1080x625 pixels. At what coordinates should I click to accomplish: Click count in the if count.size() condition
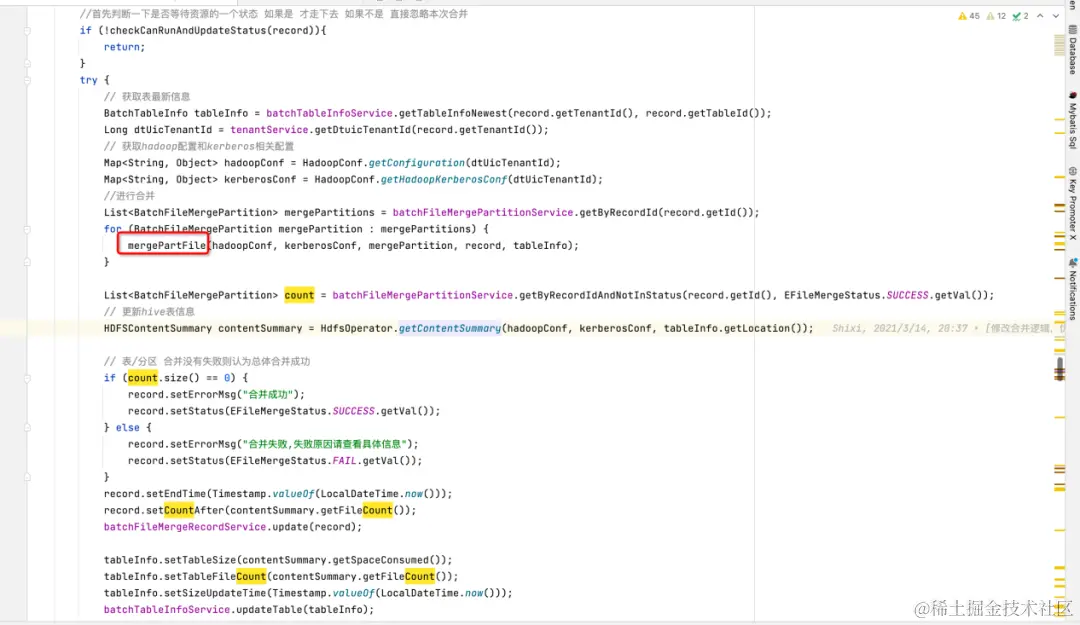coord(143,378)
